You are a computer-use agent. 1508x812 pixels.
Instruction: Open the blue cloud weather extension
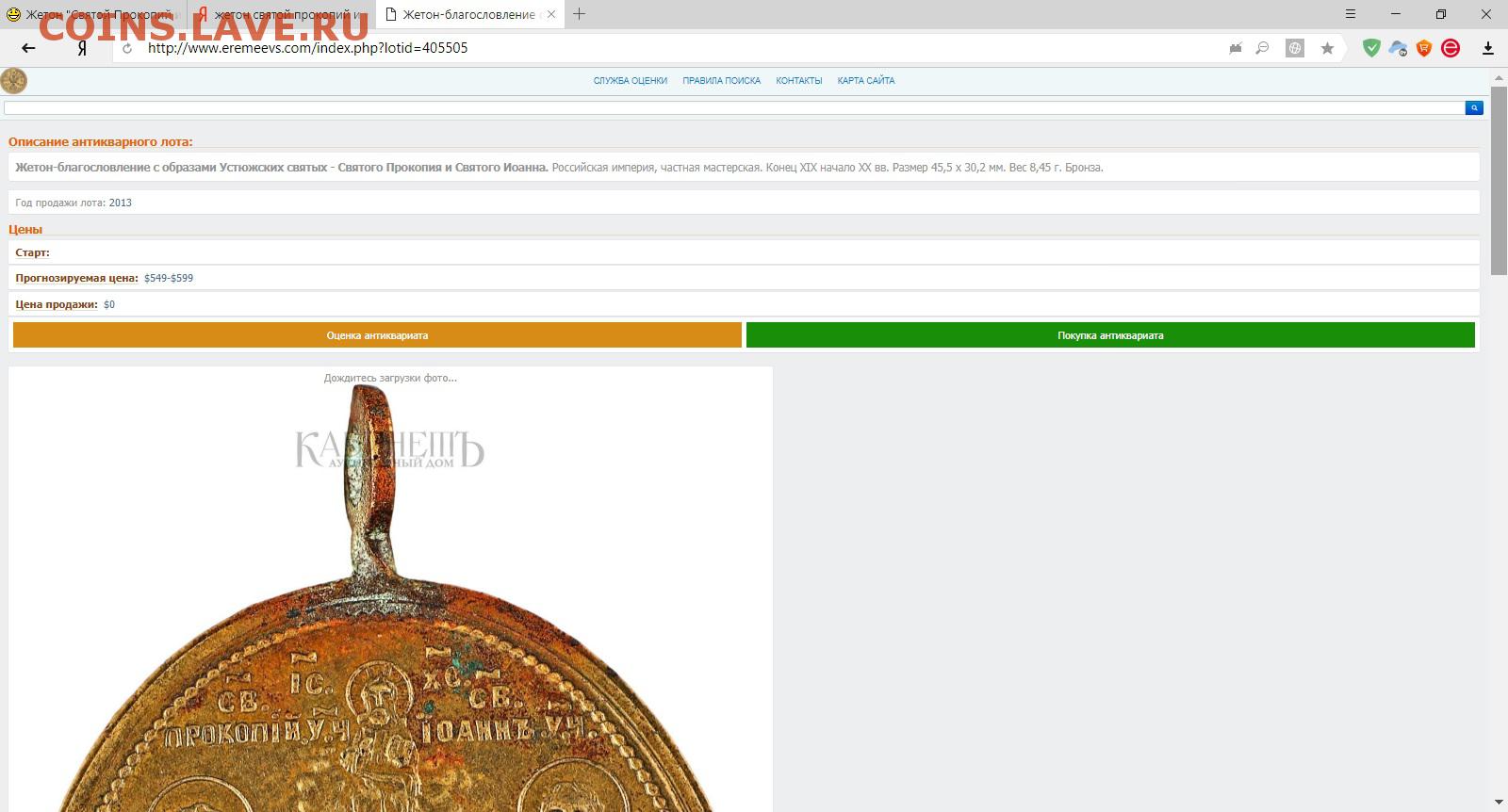click(x=1398, y=48)
